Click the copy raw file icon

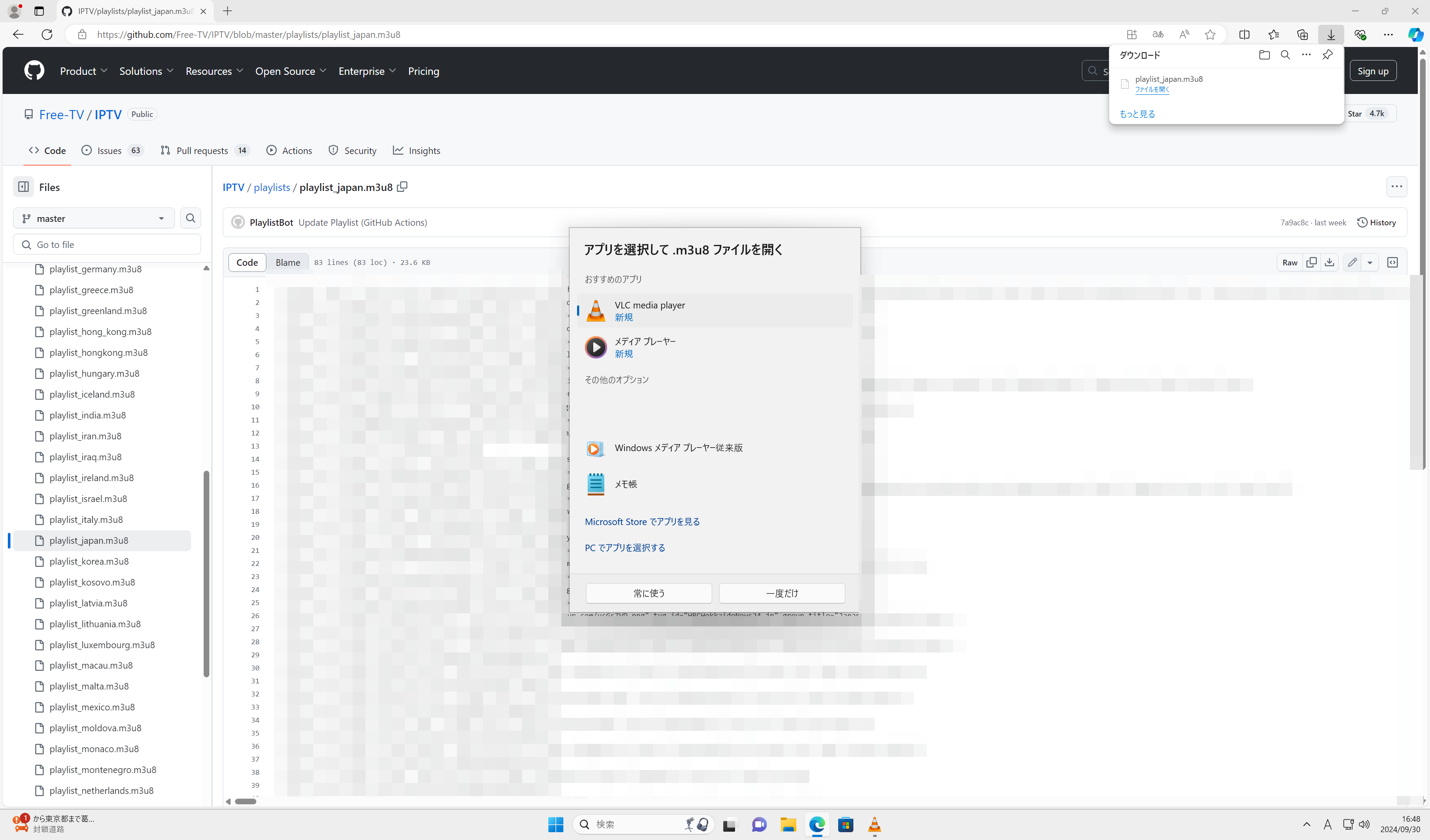tap(1311, 262)
